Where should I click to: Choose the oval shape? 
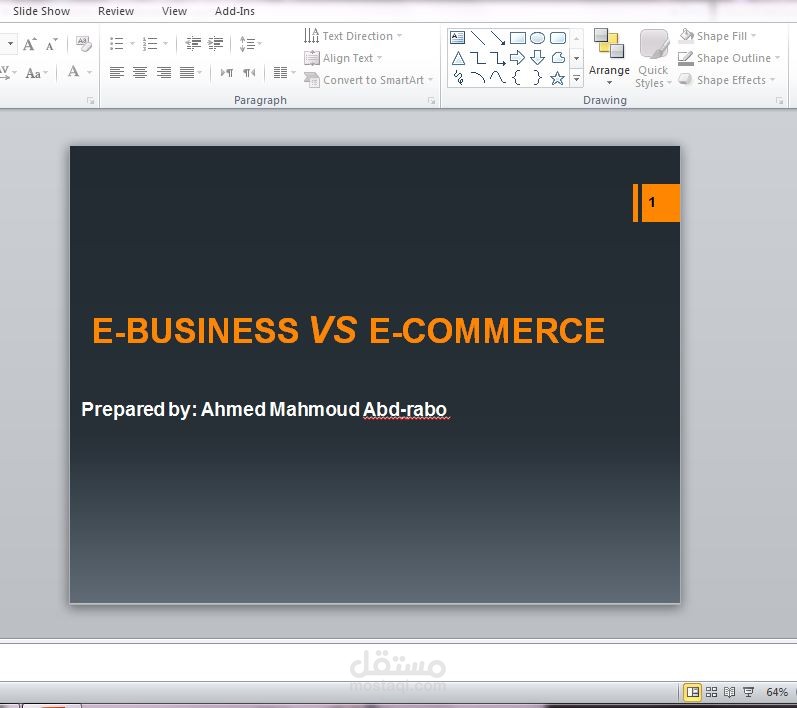(x=537, y=38)
